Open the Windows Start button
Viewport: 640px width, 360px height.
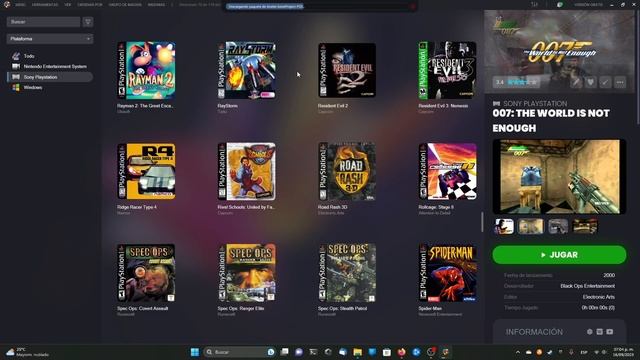(x=195, y=352)
